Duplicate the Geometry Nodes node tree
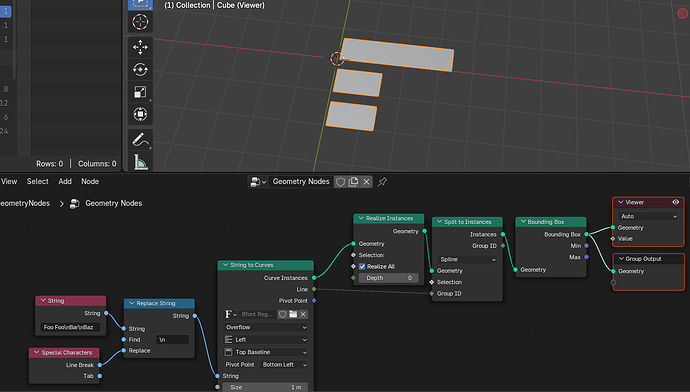This screenshot has width=690, height=392. point(353,182)
